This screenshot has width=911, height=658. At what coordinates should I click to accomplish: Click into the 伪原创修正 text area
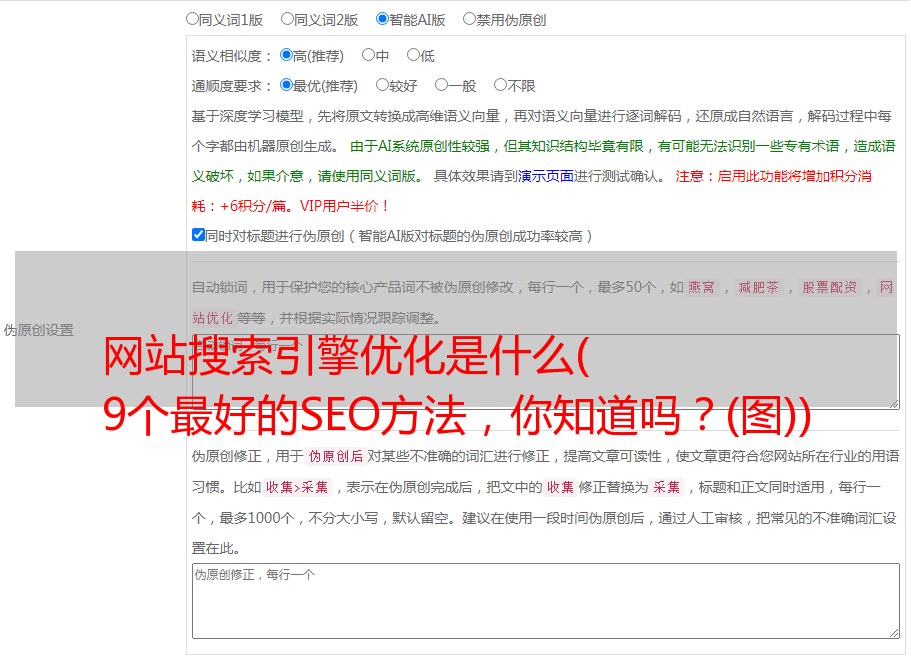point(545,600)
